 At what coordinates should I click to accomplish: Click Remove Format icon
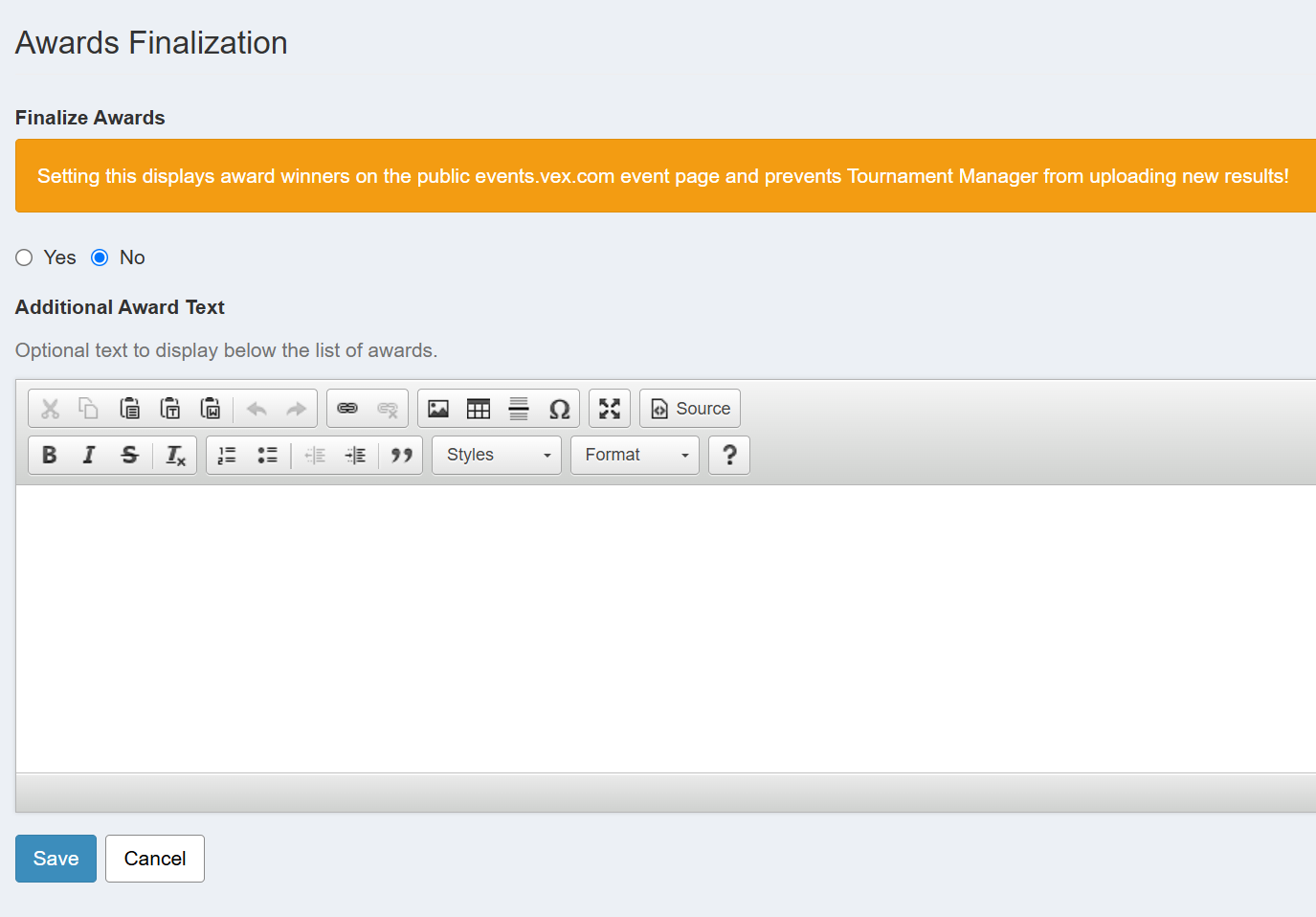[175, 455]
